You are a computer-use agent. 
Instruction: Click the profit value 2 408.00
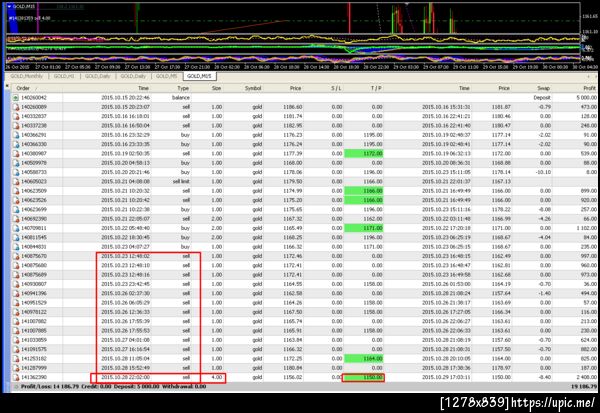tap(587, 377)
